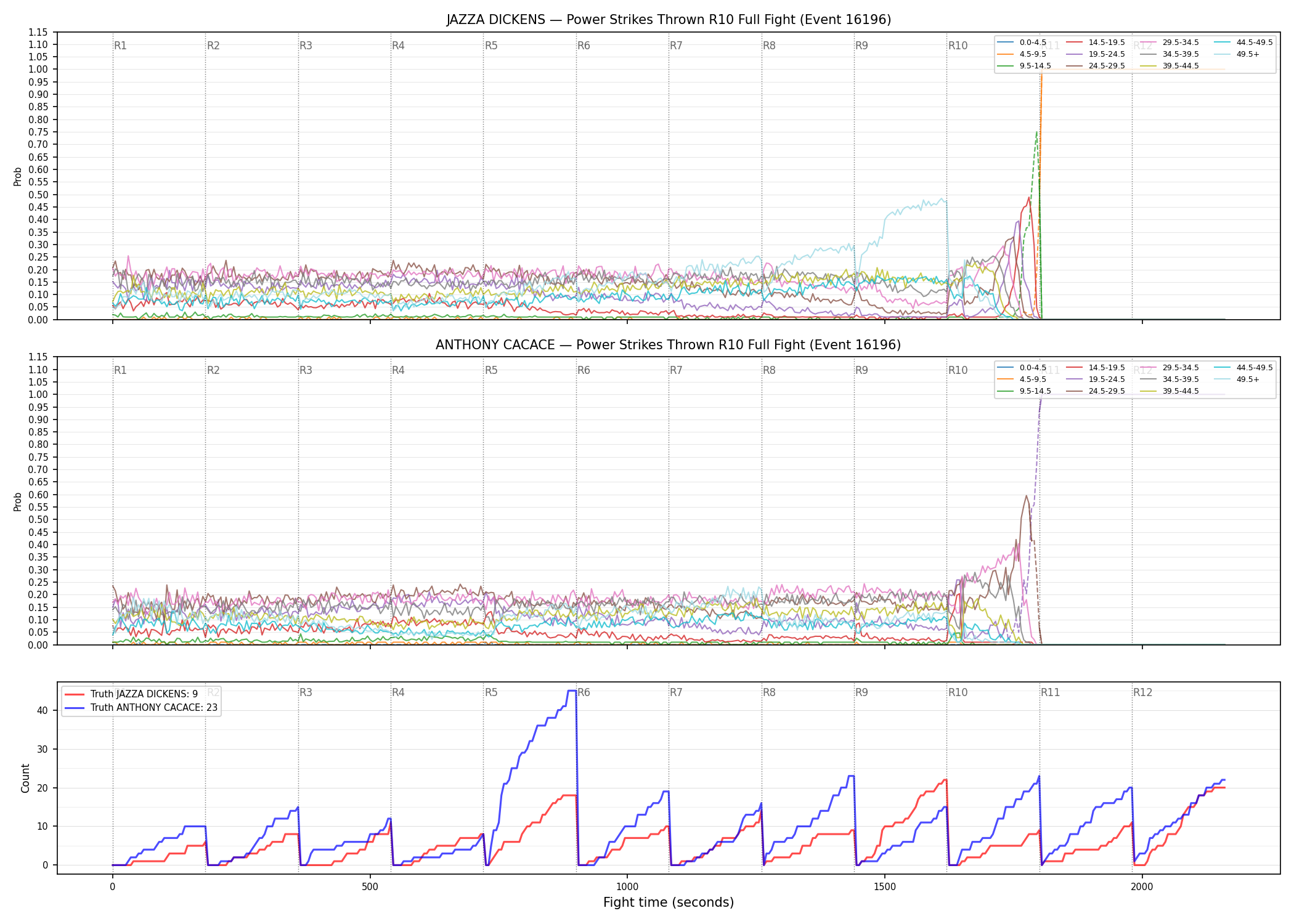Select 44.5-49.5 legend entry in Jazza Dickens chart
Image resolution: width=1294 pixels, height=924 pixels.
[x=1243, y=43]
